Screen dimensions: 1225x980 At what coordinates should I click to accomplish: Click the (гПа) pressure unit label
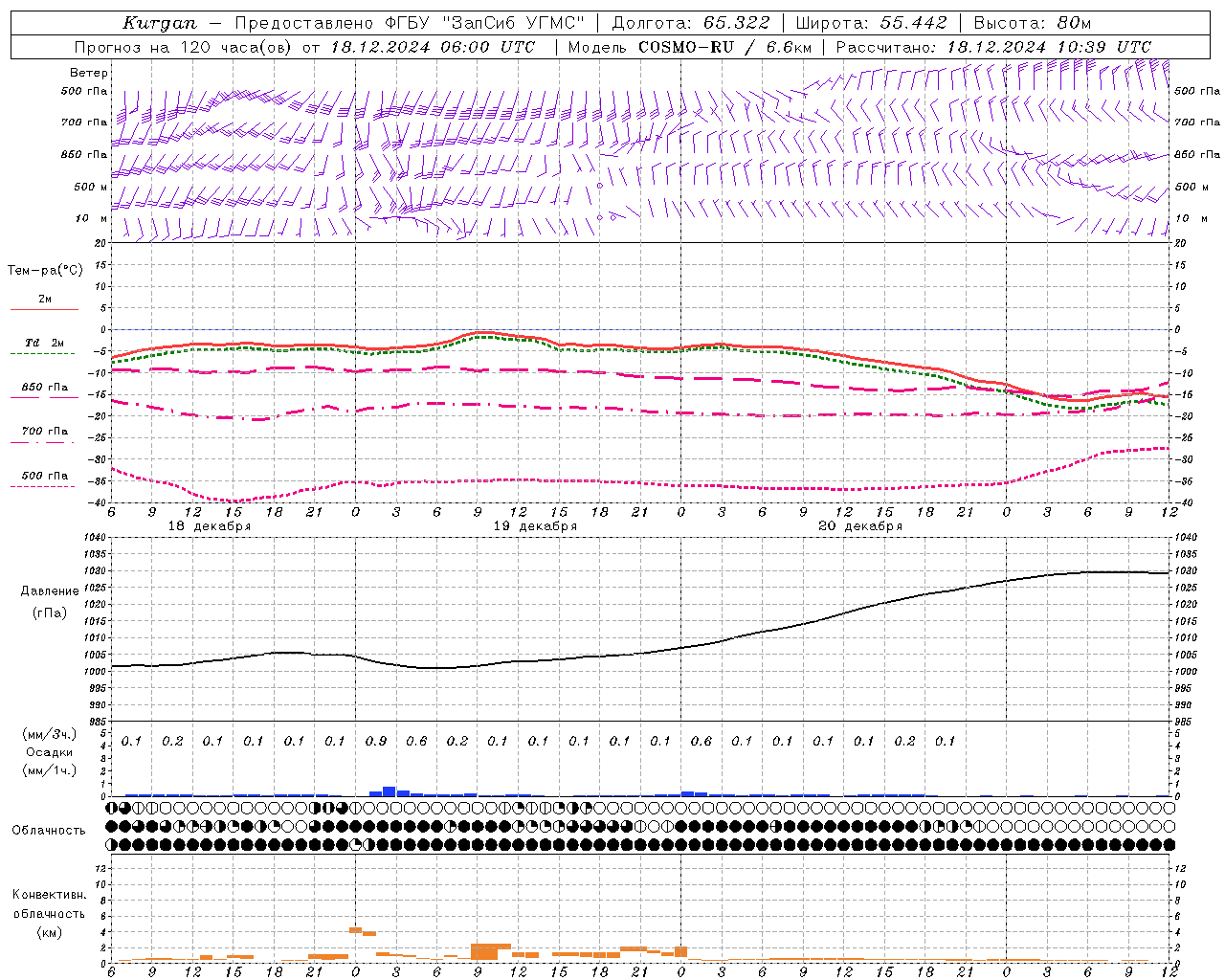pos(50,612)
